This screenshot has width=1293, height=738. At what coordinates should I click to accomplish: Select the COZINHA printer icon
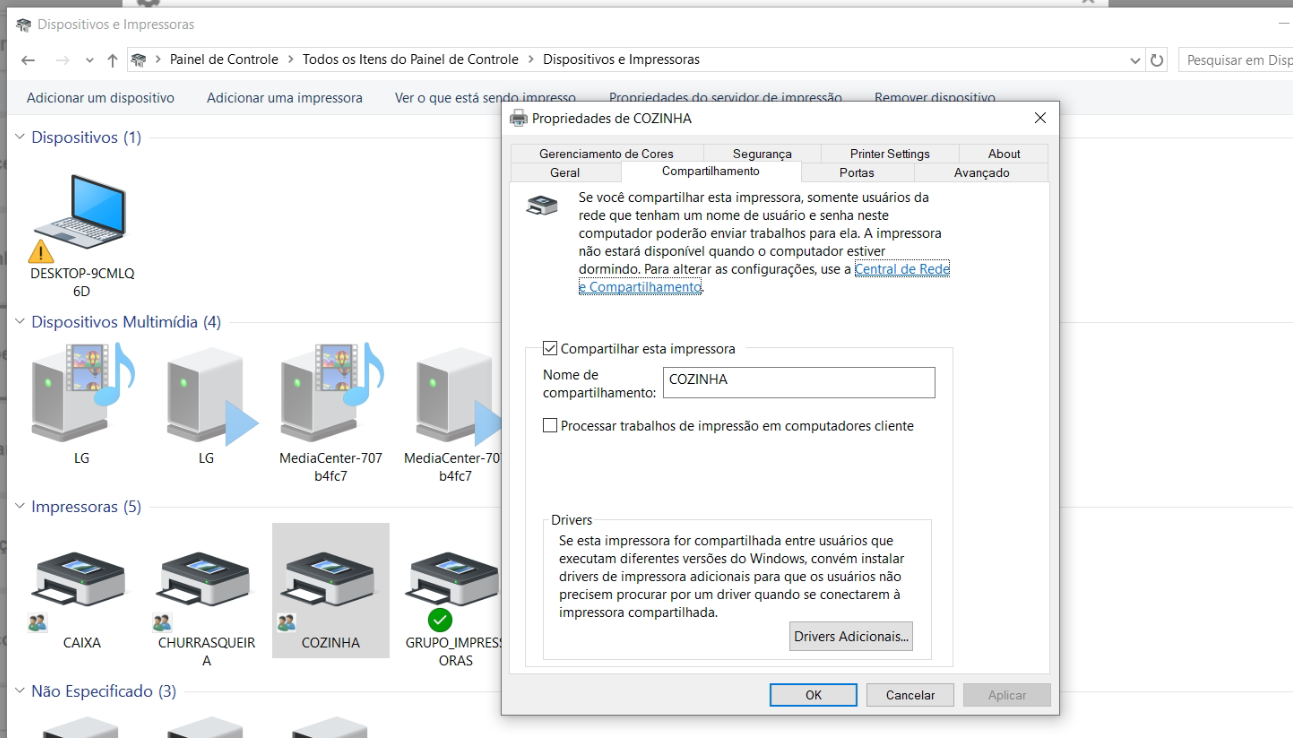[x=330, y=578]
